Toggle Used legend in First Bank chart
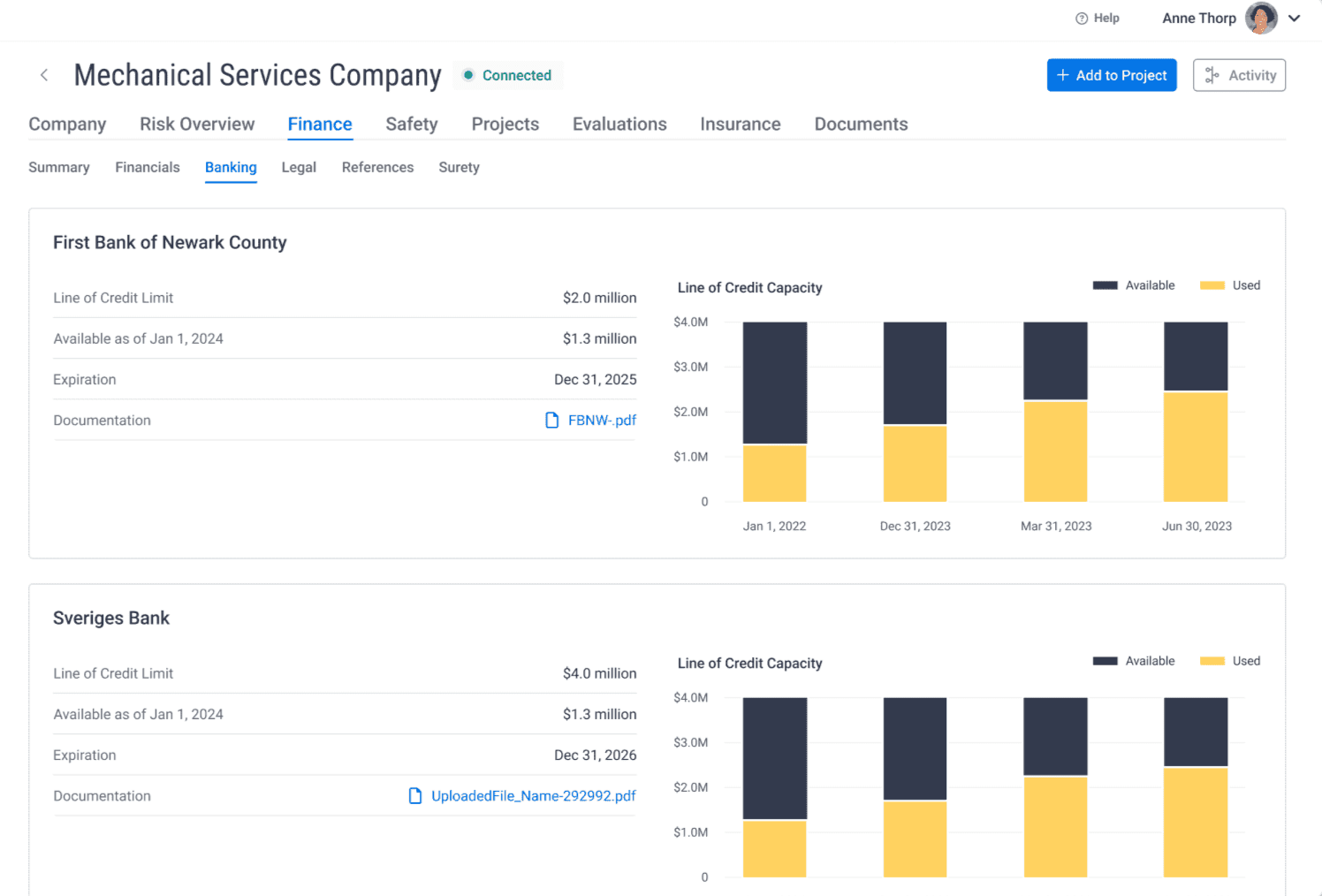The image size is (1322, 896). click(1230, 285)
